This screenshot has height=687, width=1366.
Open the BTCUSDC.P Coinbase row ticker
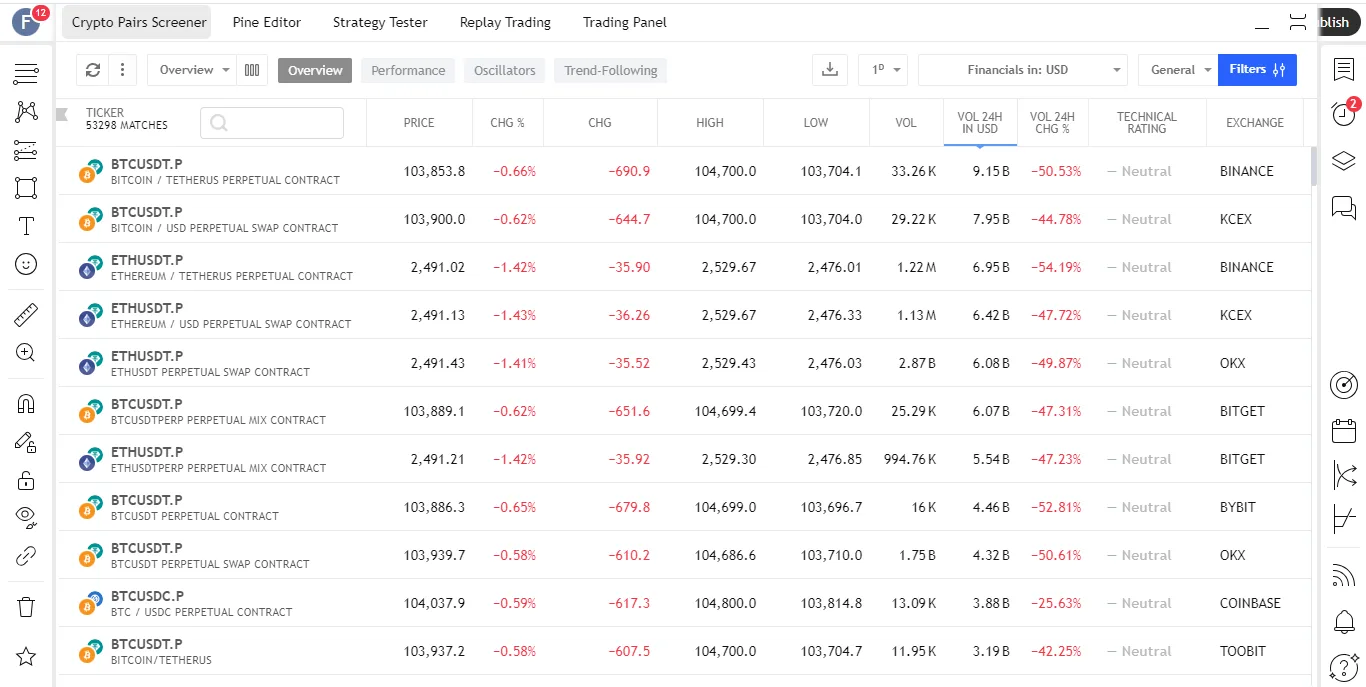coord(147,596)
